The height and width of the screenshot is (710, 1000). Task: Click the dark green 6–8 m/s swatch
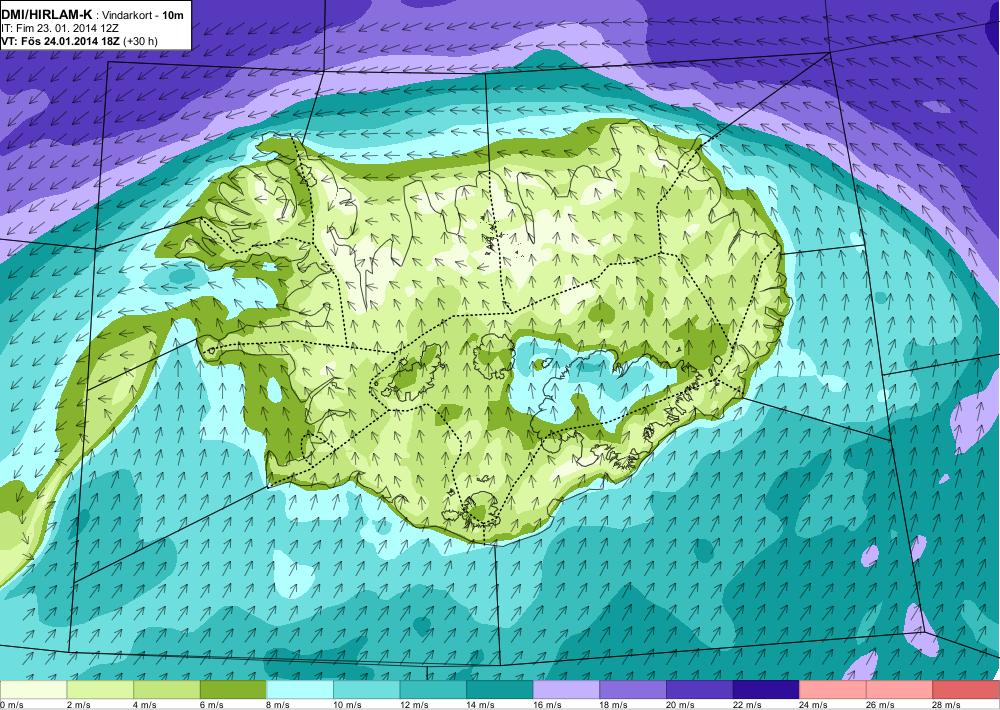point(233,690)
